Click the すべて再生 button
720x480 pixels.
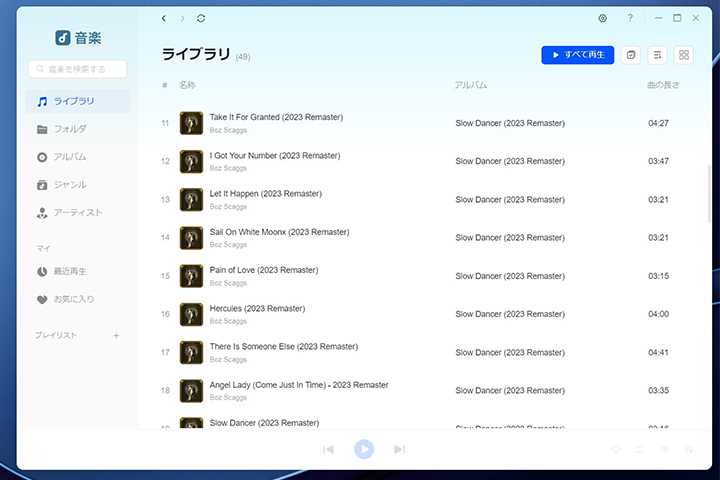tap(577, 55)
